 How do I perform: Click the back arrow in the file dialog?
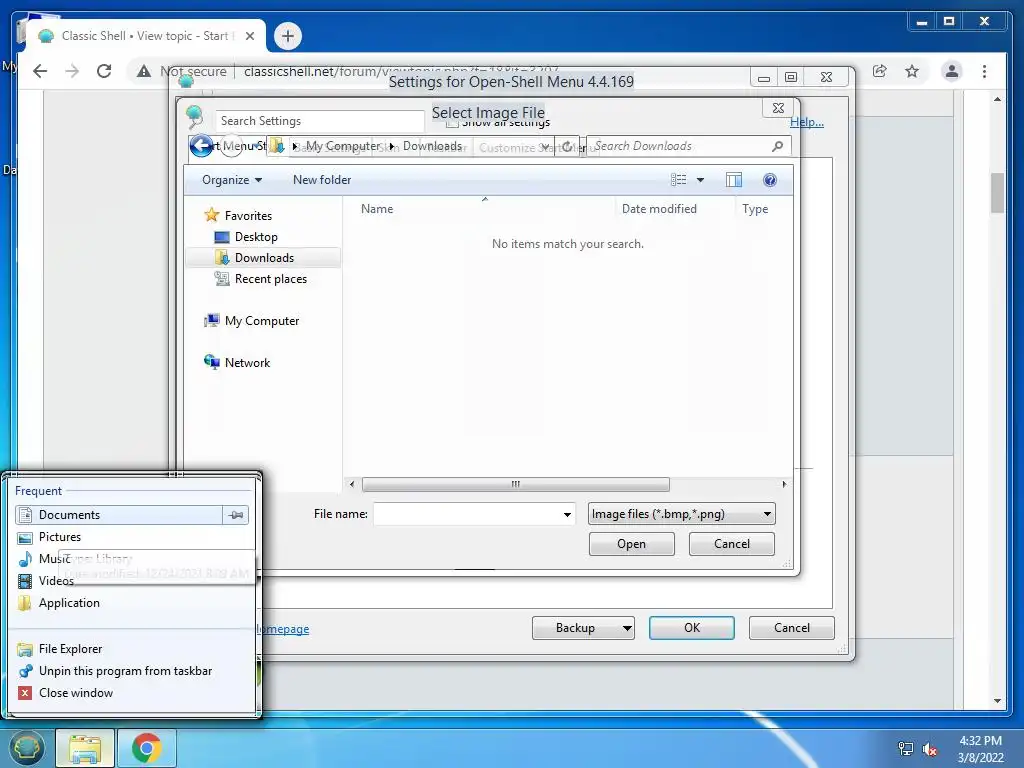(202, 146)
